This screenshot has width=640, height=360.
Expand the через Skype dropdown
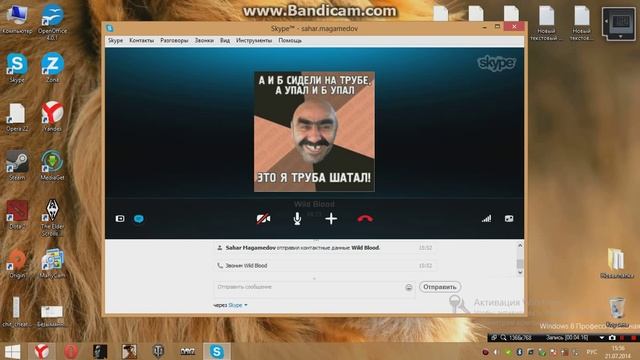tap(230, 305)
